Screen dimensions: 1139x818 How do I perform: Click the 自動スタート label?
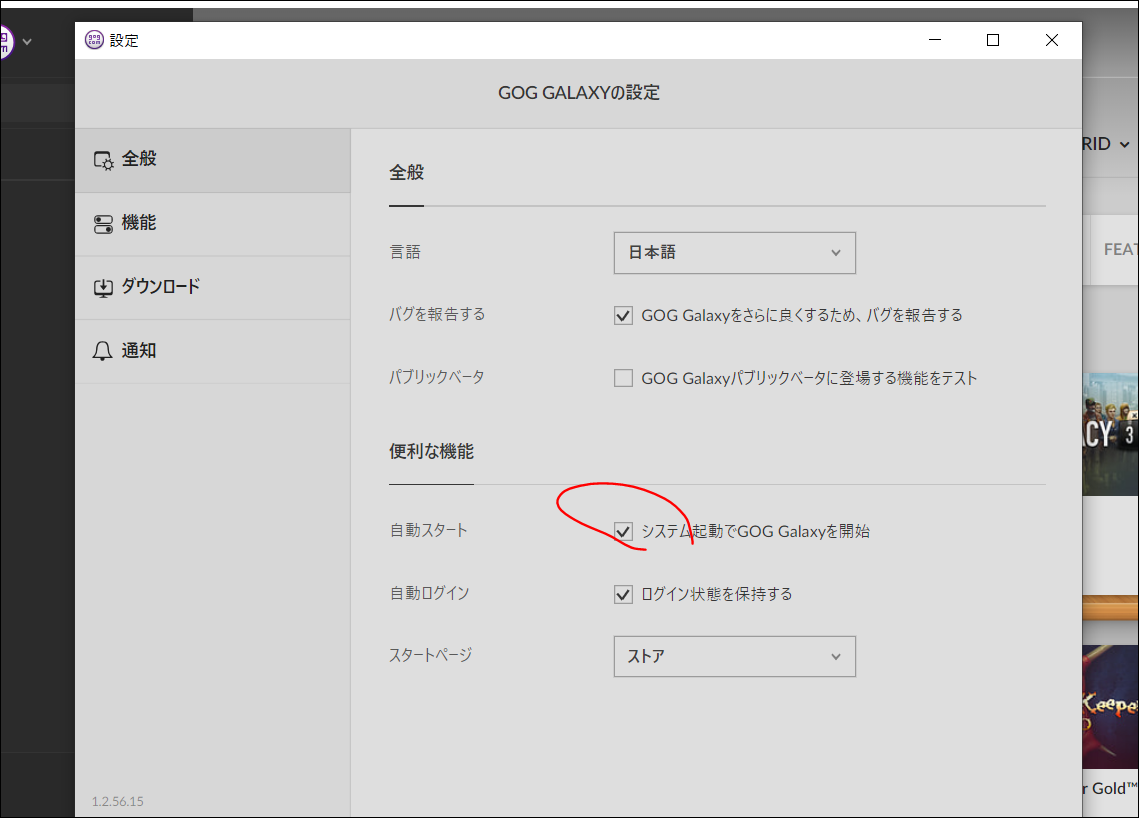(429, 530)
